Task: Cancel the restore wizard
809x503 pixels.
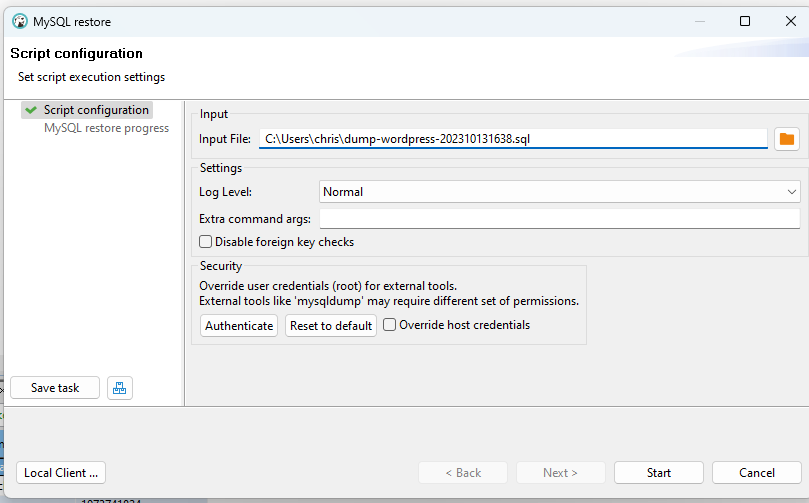Action: click(x=757, y=473)
